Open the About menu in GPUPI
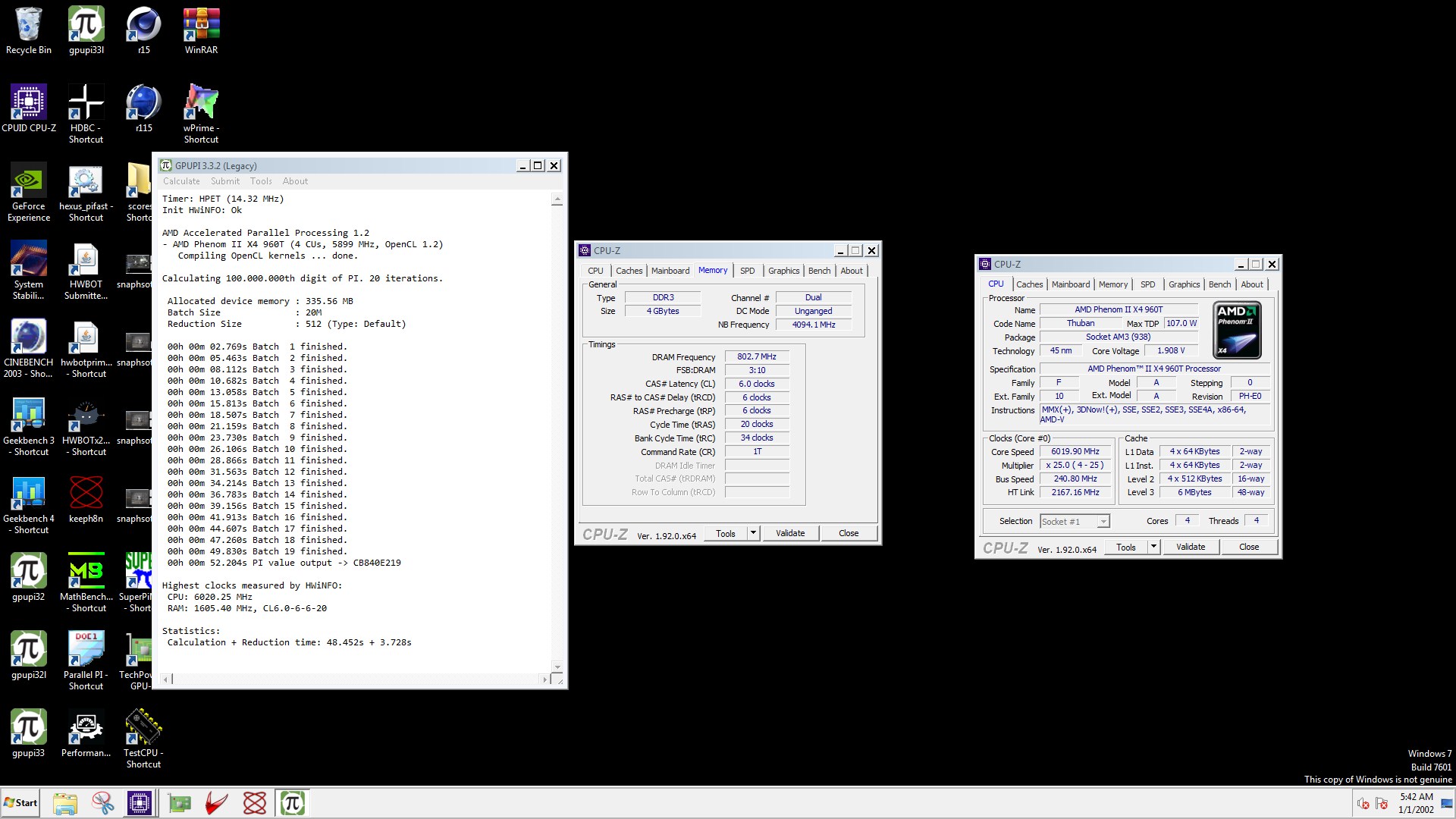The width and height of the screenshot is (1456, 819). 296,181
